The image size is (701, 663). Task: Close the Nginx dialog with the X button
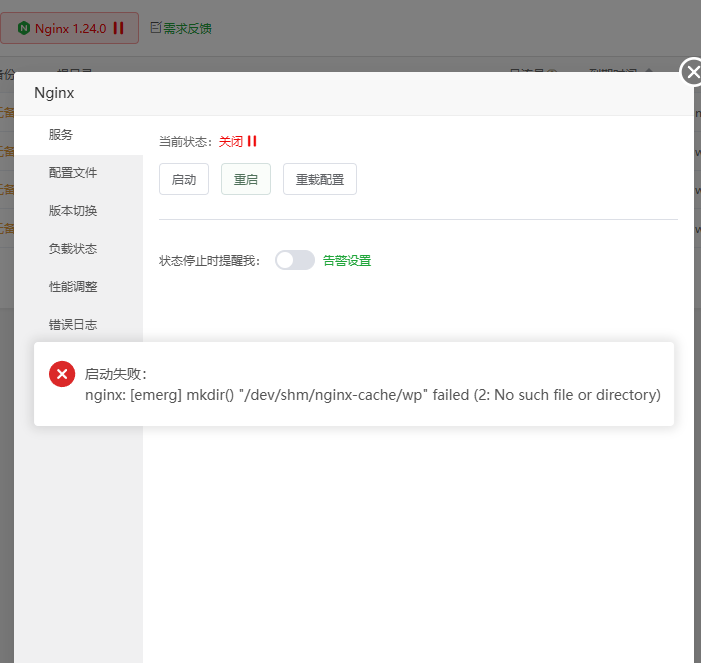692,72
